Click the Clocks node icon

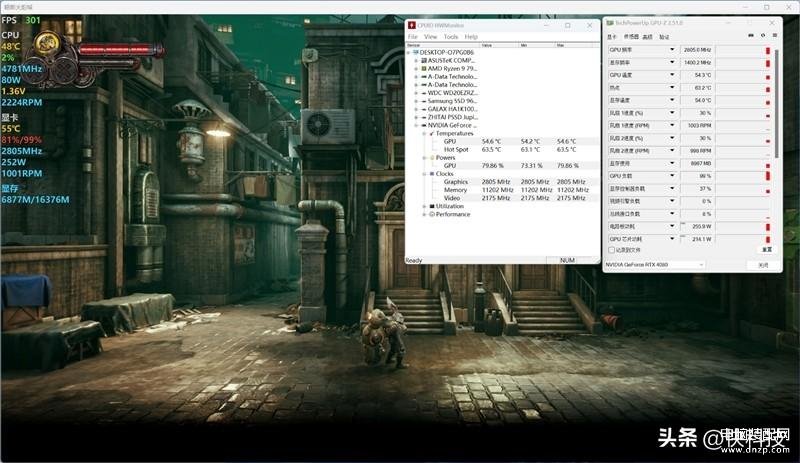(432, 174)
